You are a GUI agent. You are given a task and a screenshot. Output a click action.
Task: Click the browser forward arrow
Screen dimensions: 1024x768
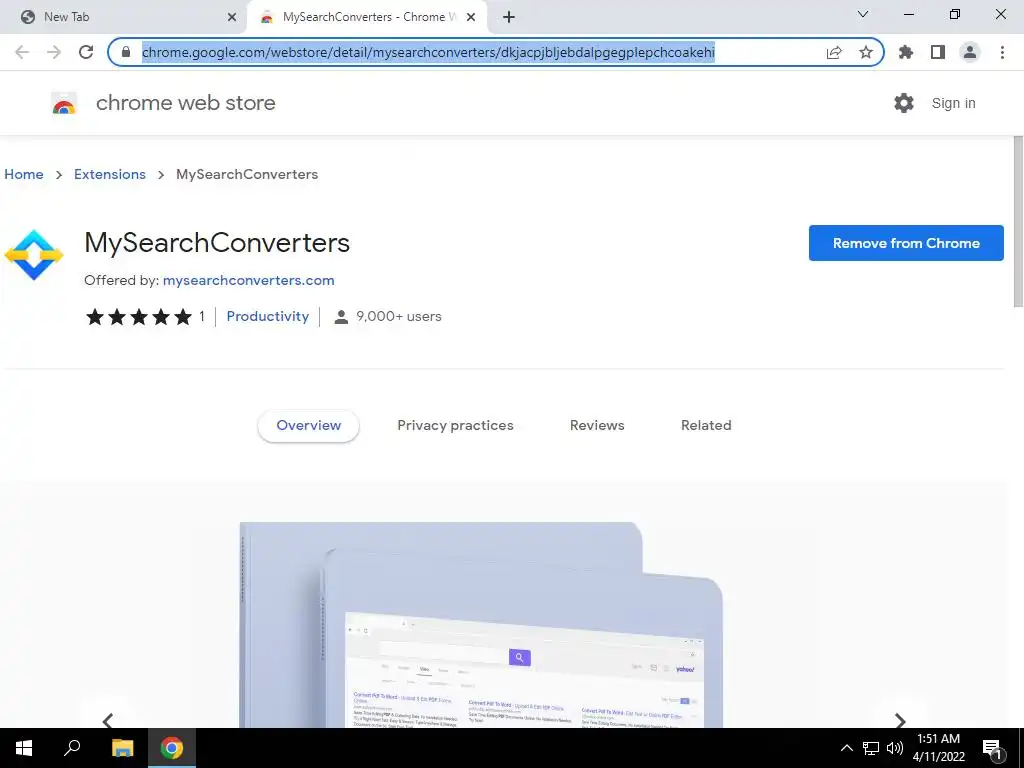coord(54,52)
